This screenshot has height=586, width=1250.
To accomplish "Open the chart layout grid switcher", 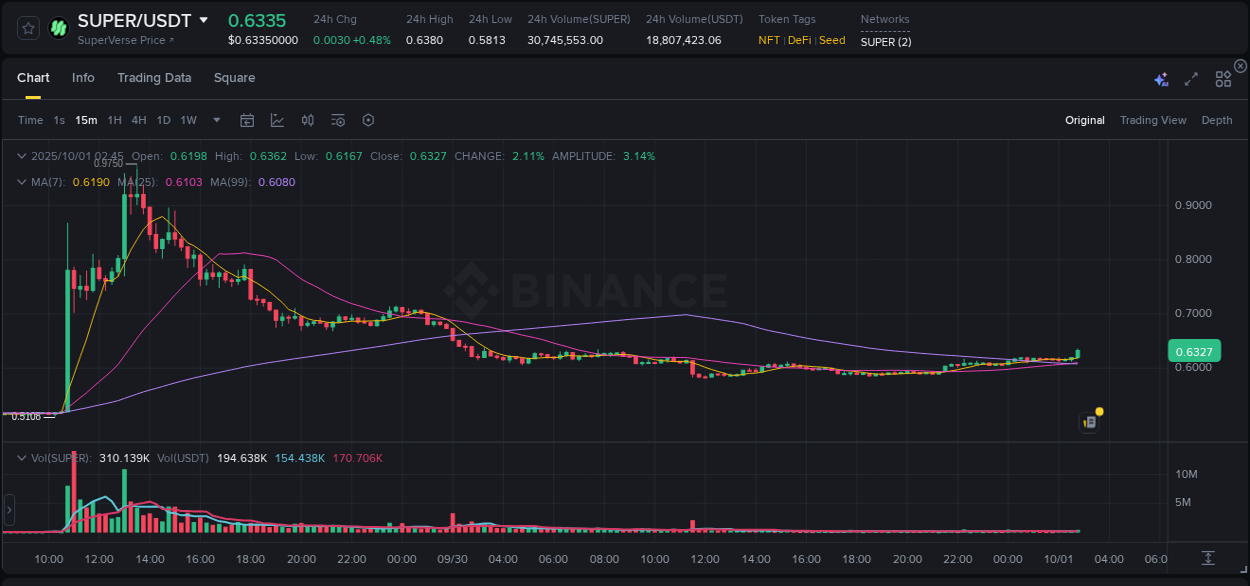I will [1222, 78].
